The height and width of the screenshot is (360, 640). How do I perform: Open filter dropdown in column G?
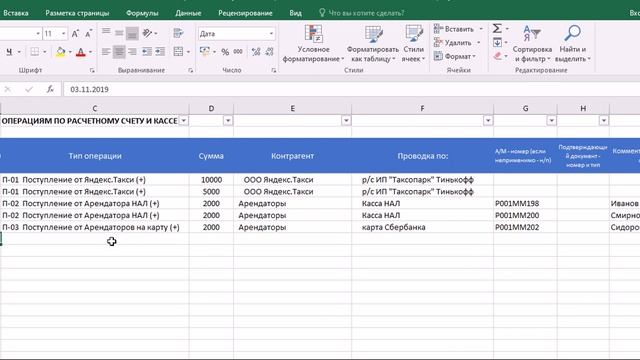pyautogui.click(x=551, y=121)
